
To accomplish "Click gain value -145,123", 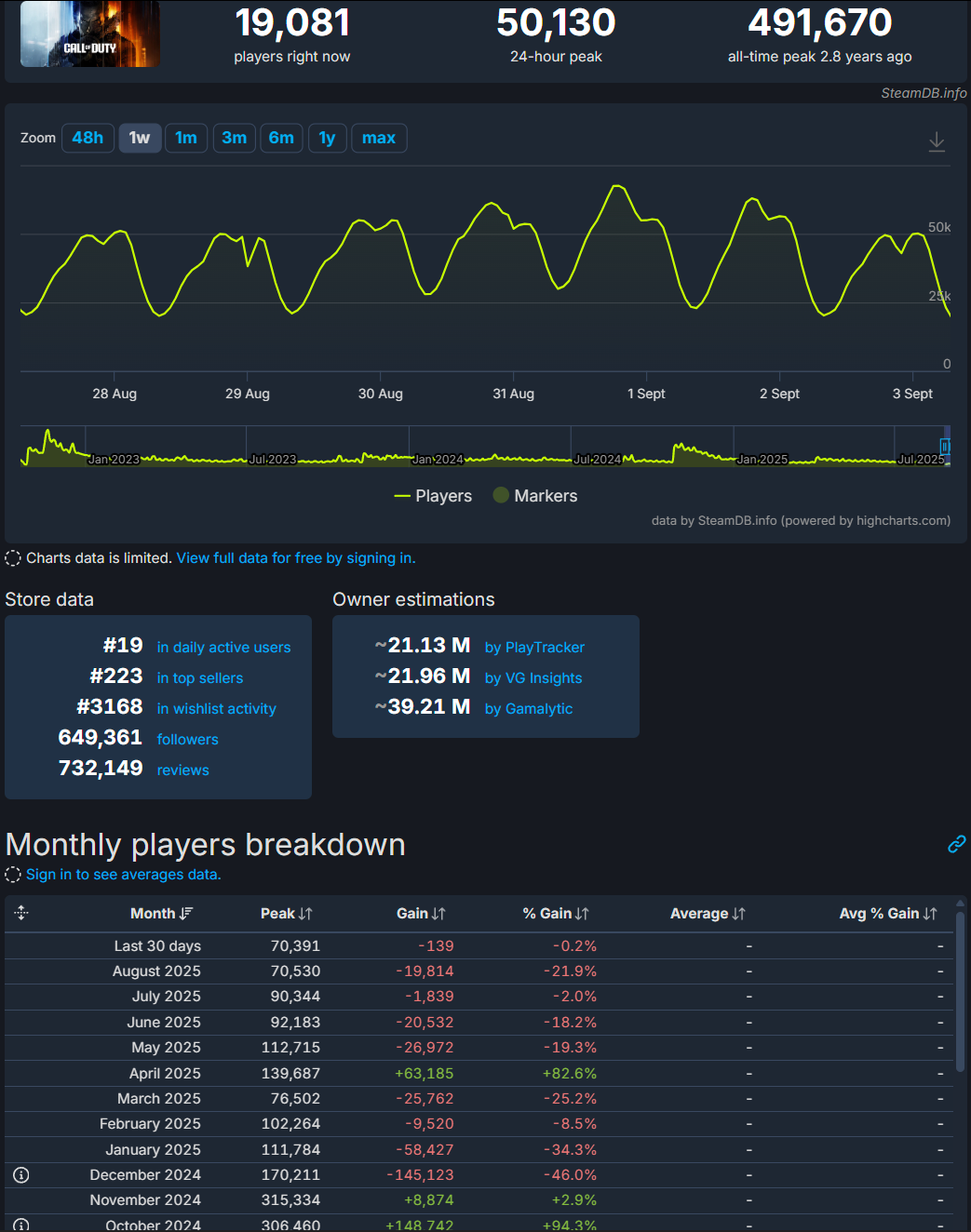I will [420, 1175].
